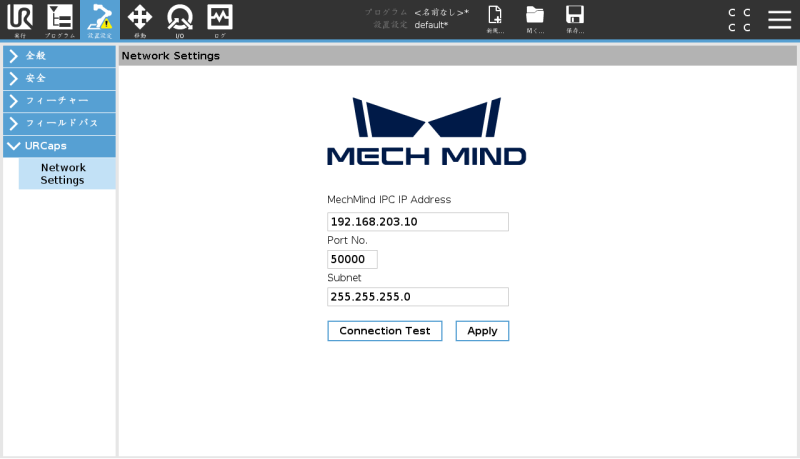Expand the フィールドバス section
The image size is (800, 459).
(59, 123)
